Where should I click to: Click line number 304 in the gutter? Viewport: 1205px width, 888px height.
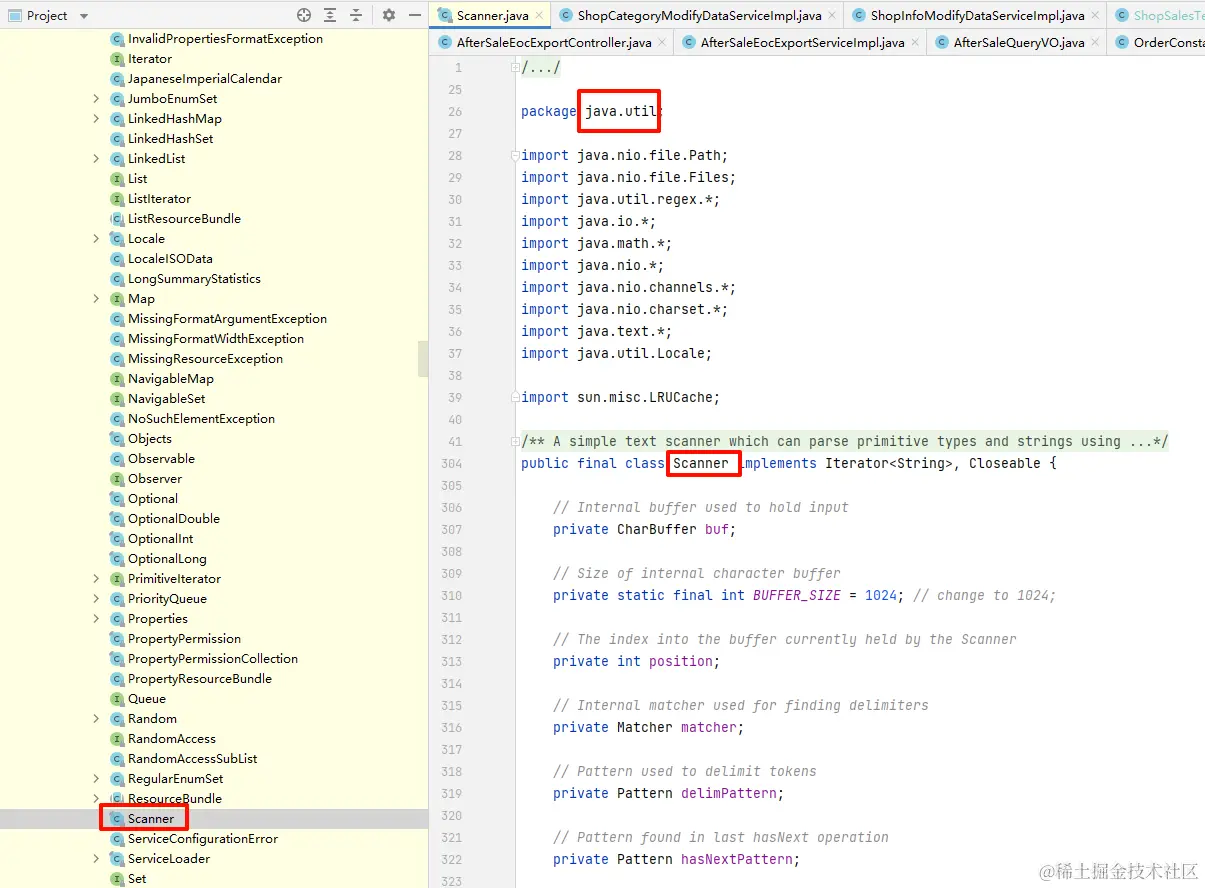[x=451, y=463]
